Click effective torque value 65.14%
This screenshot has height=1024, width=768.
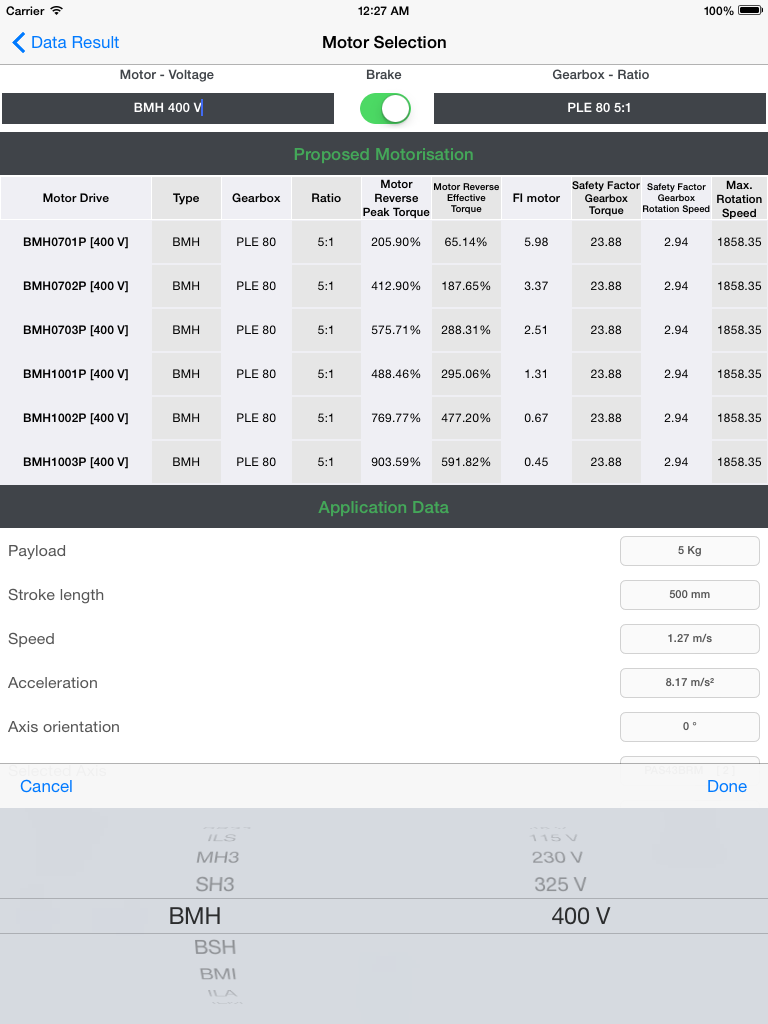click(x=466, y=242)
